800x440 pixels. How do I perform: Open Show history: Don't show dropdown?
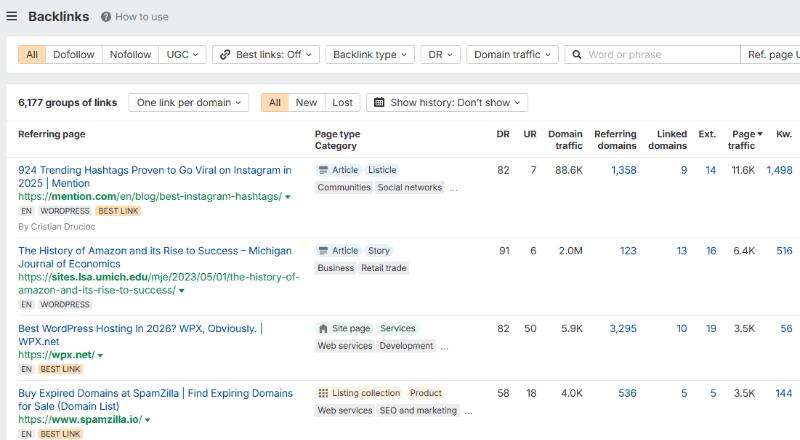tap(447, 103)
